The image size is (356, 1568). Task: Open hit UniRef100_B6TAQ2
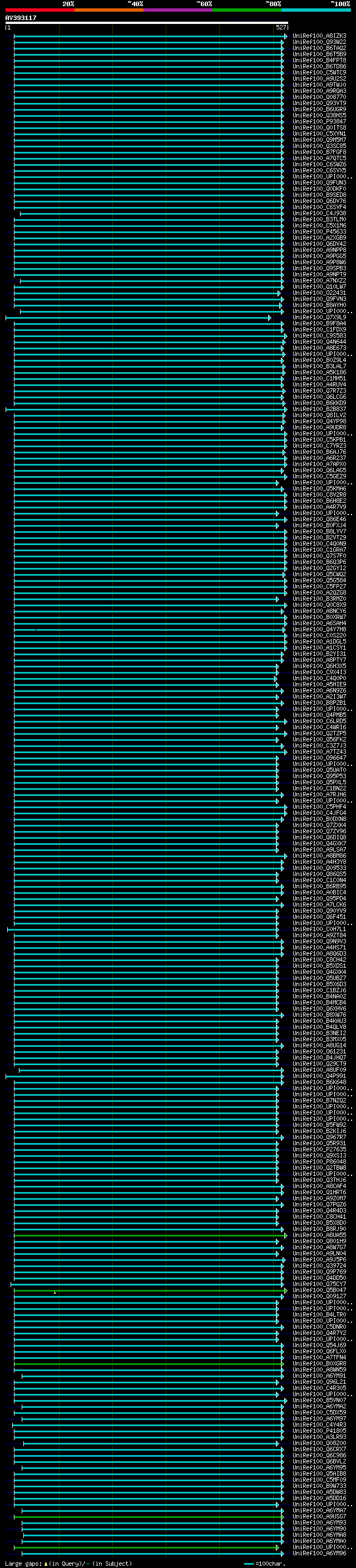click(319, 48)
